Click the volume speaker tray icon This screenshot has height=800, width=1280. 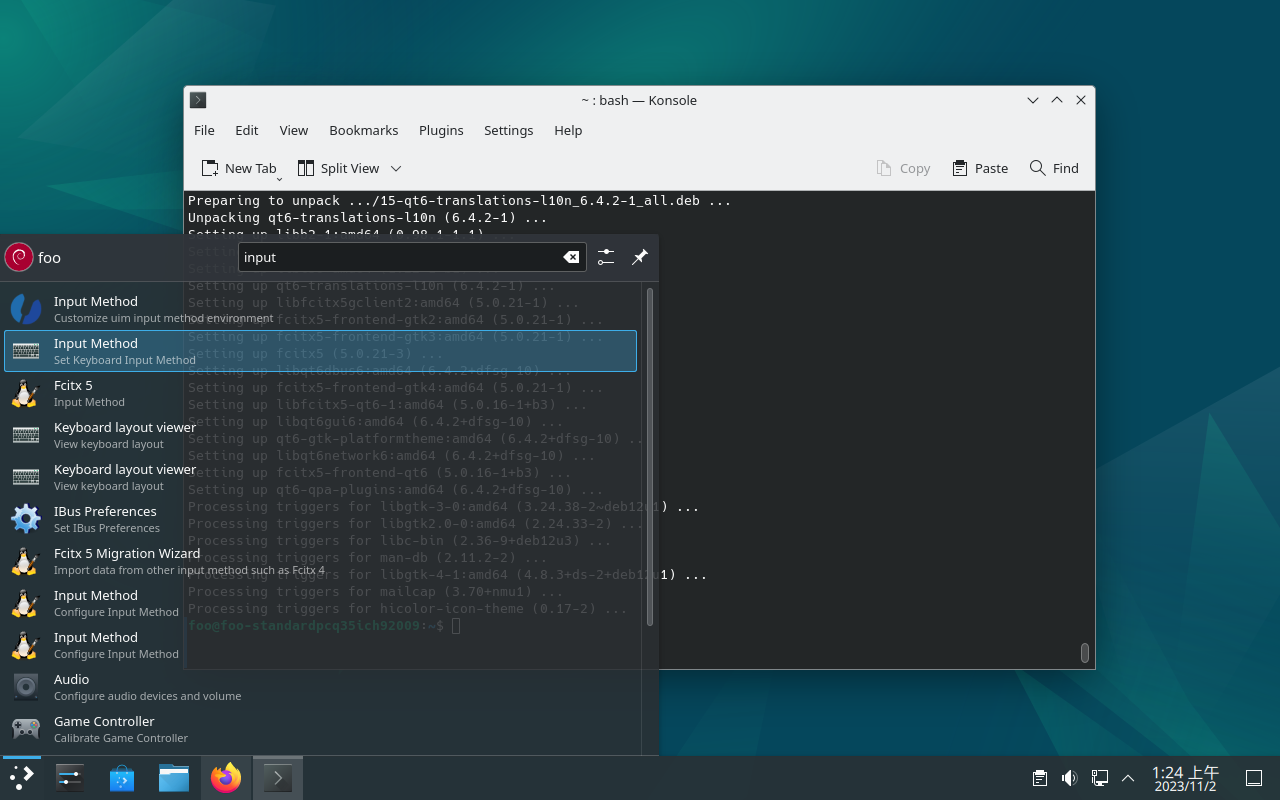coord(1069,778)
